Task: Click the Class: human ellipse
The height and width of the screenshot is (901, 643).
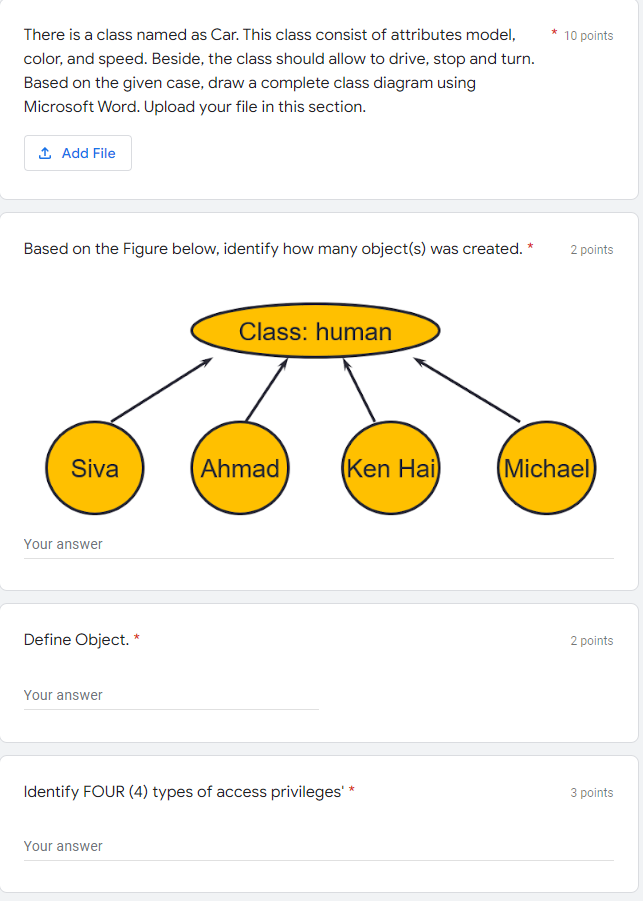Action: [x=314, y=330]
